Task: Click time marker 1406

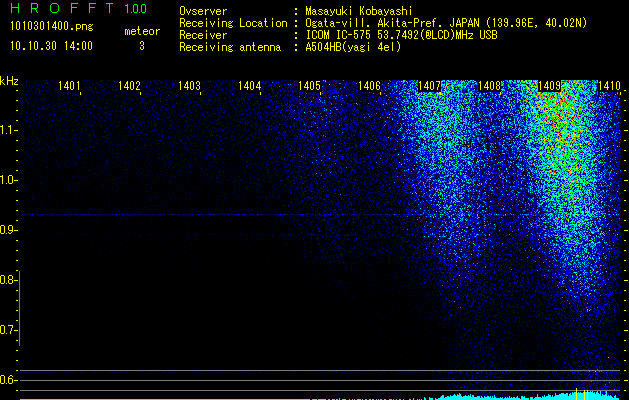Action: [x=369, y=85]
